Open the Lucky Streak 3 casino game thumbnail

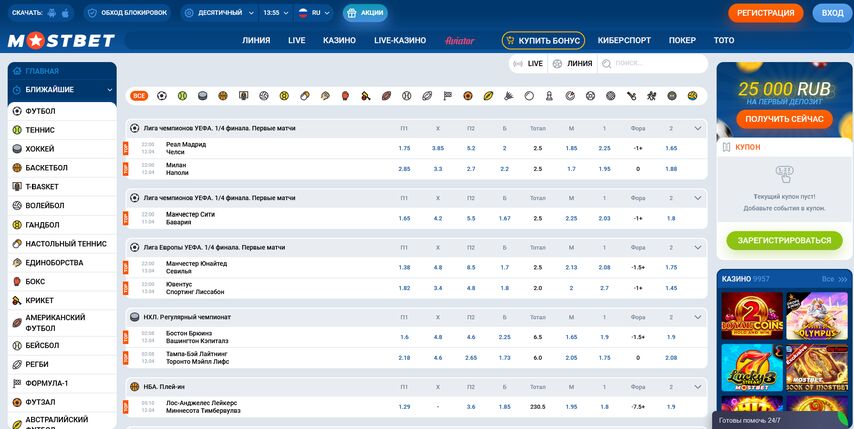[x=752, y=367]
